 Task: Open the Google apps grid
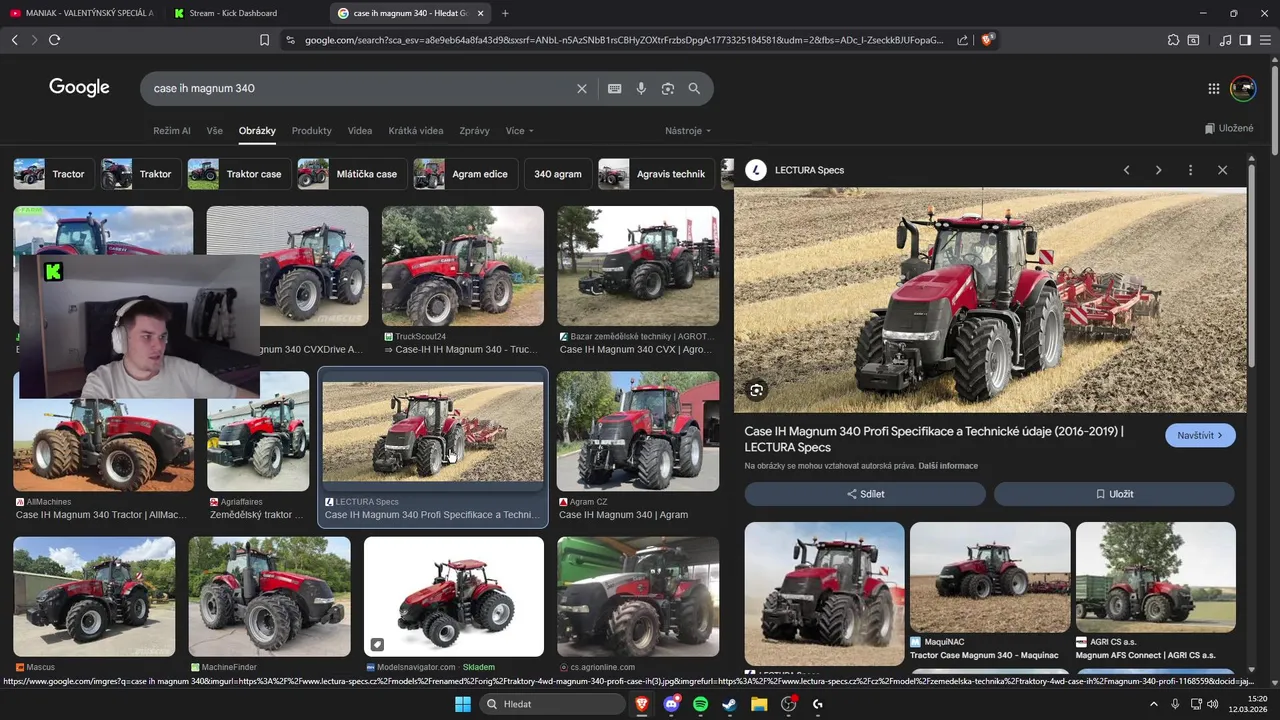click(x=1214, y=88)
